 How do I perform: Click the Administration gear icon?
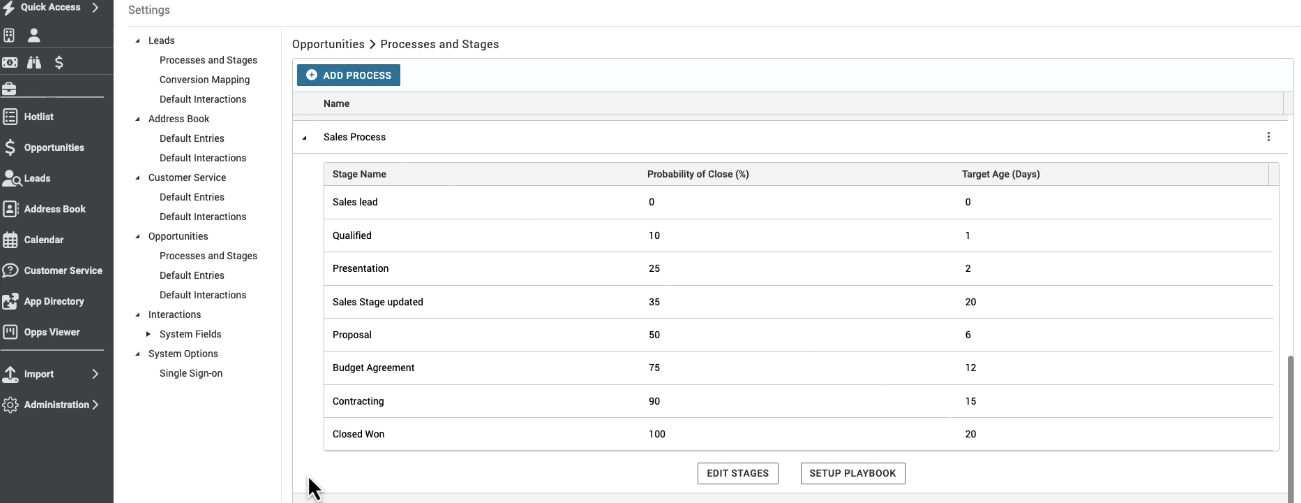(x=10, y=405)
